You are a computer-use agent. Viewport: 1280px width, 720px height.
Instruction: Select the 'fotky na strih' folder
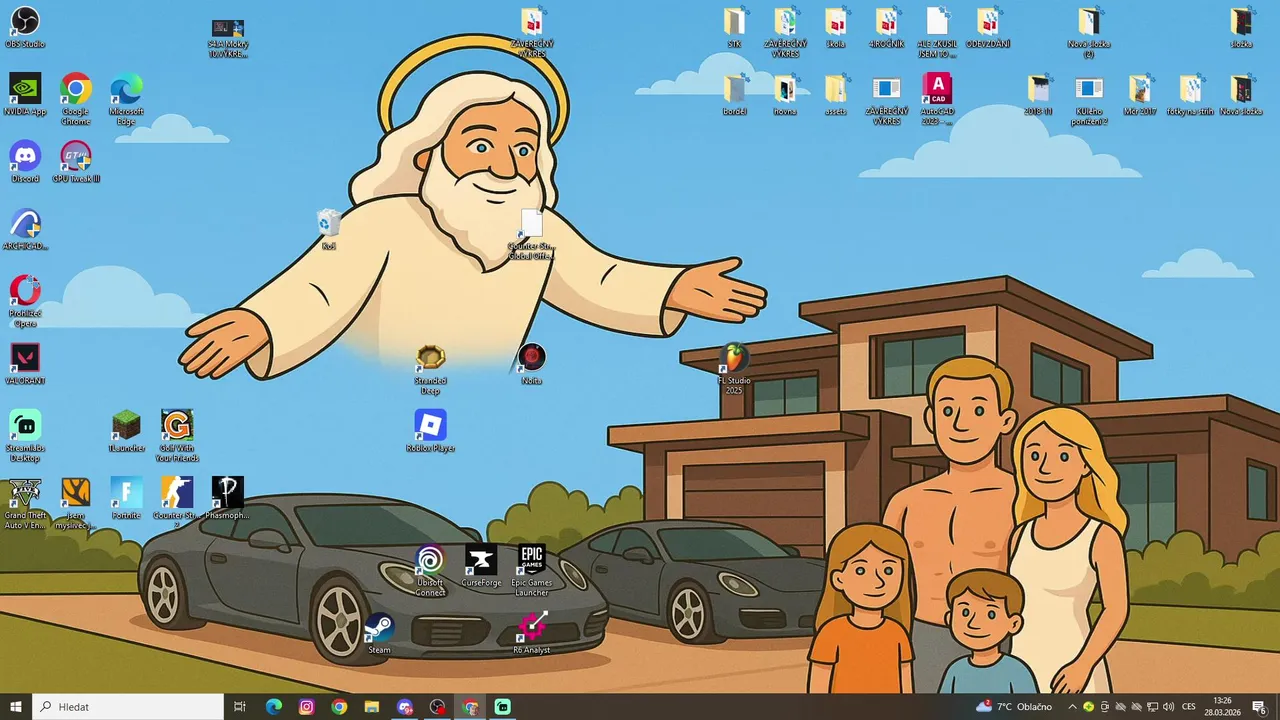click(1190, 95)
